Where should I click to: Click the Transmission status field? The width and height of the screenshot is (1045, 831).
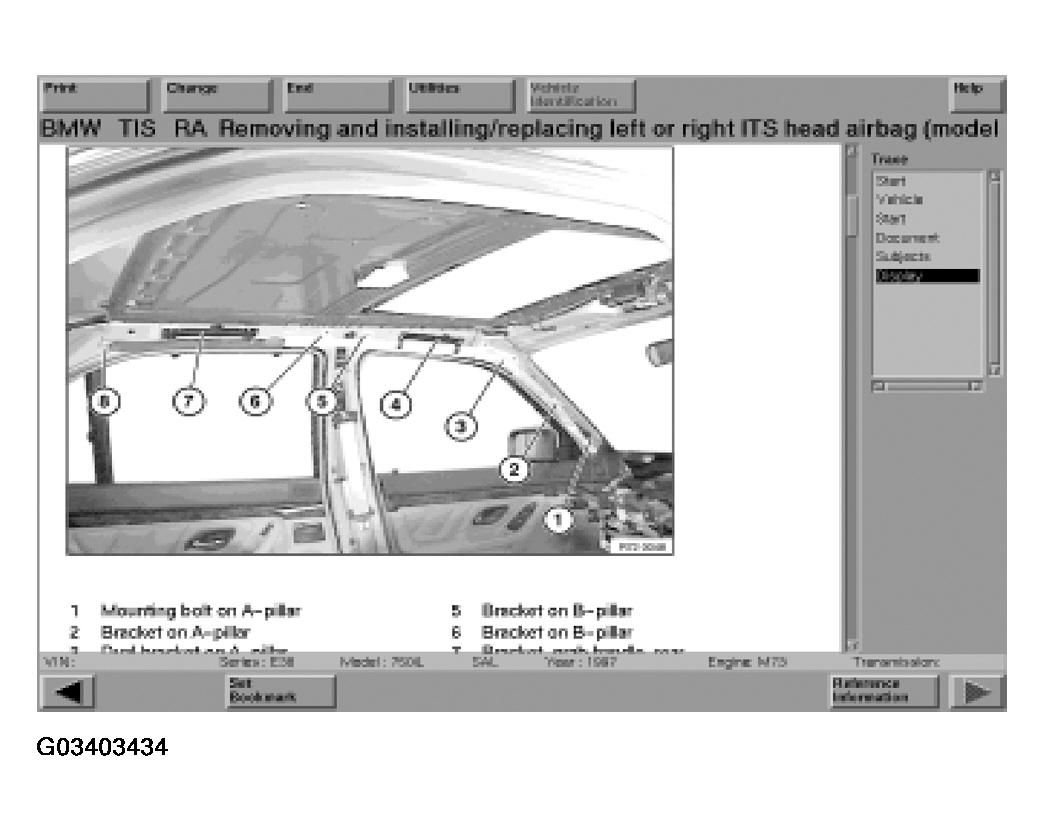(896, 662)
